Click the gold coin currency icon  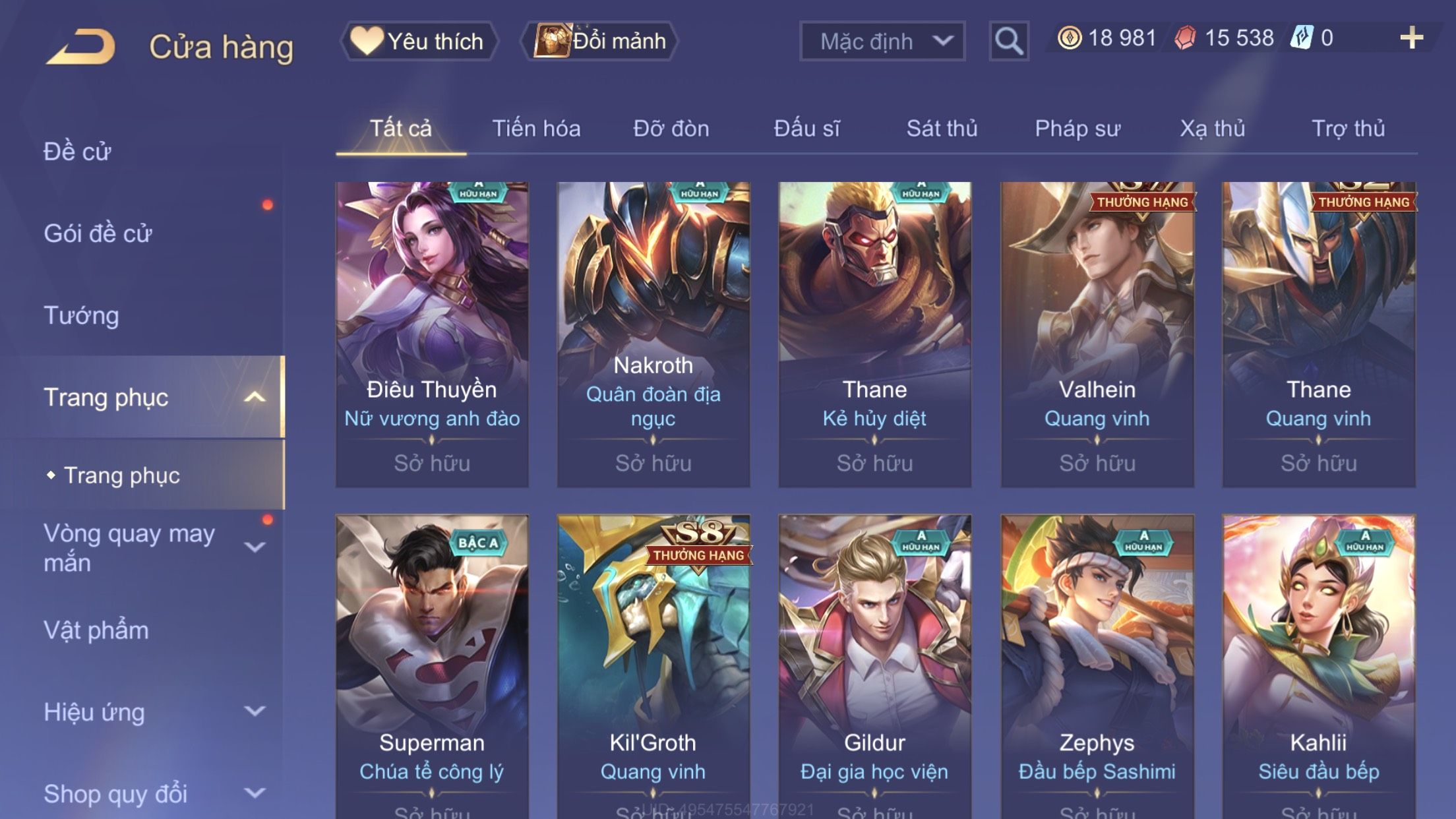pos(1069,38)
